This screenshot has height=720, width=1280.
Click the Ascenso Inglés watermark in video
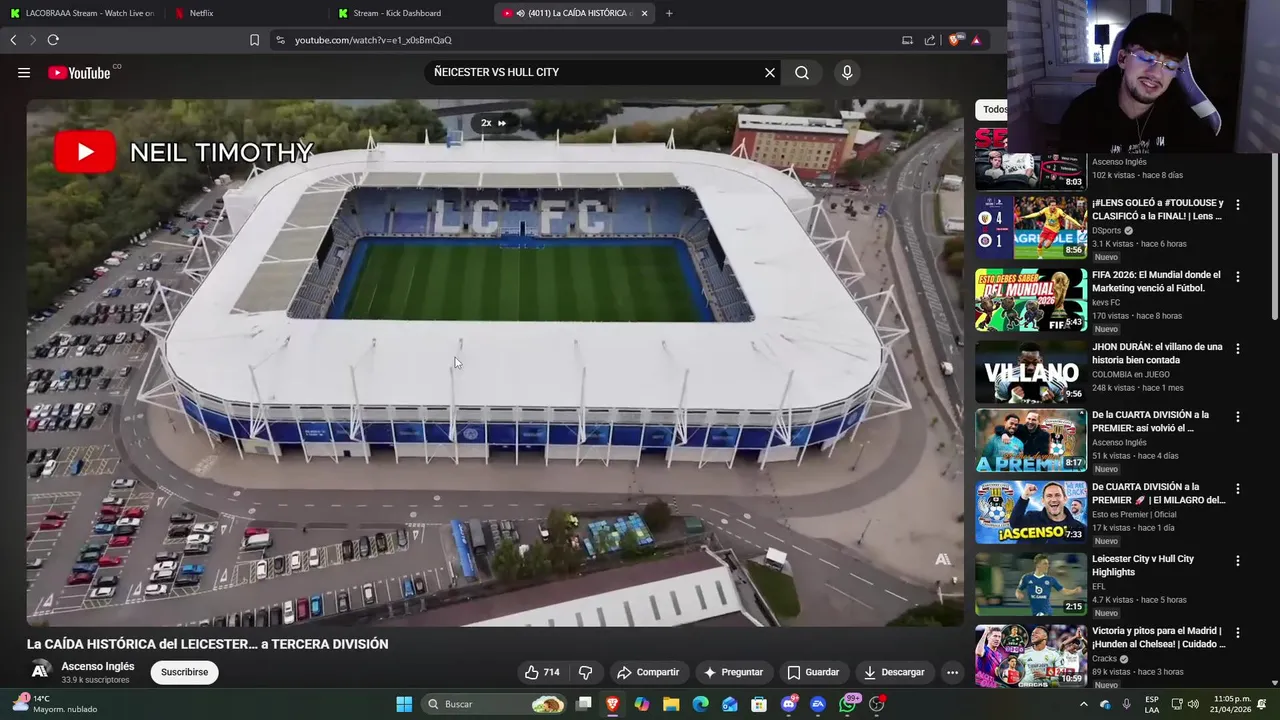point(943,559)
